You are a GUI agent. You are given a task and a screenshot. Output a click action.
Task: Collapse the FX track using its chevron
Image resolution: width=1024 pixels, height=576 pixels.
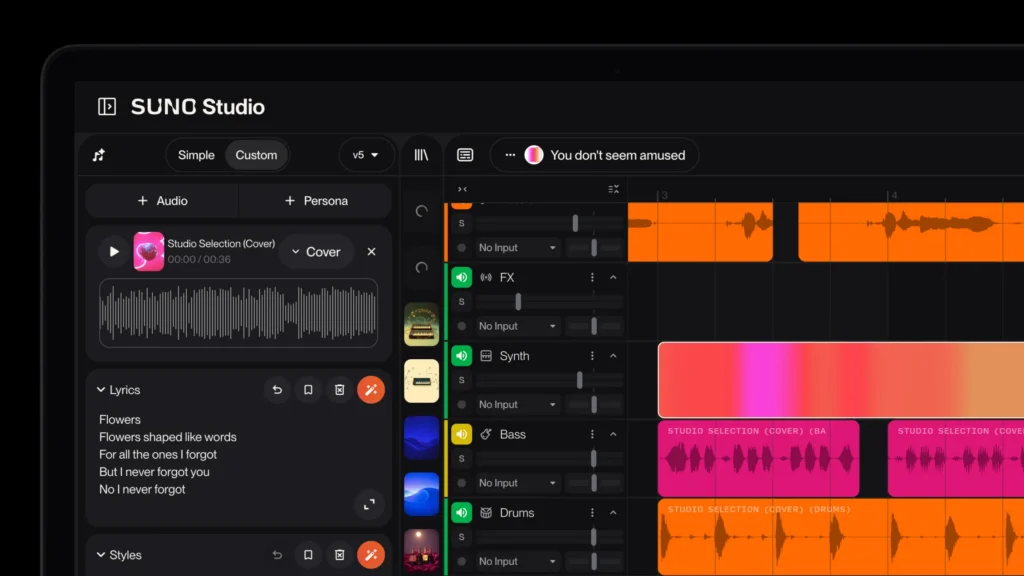coord(613,277)
